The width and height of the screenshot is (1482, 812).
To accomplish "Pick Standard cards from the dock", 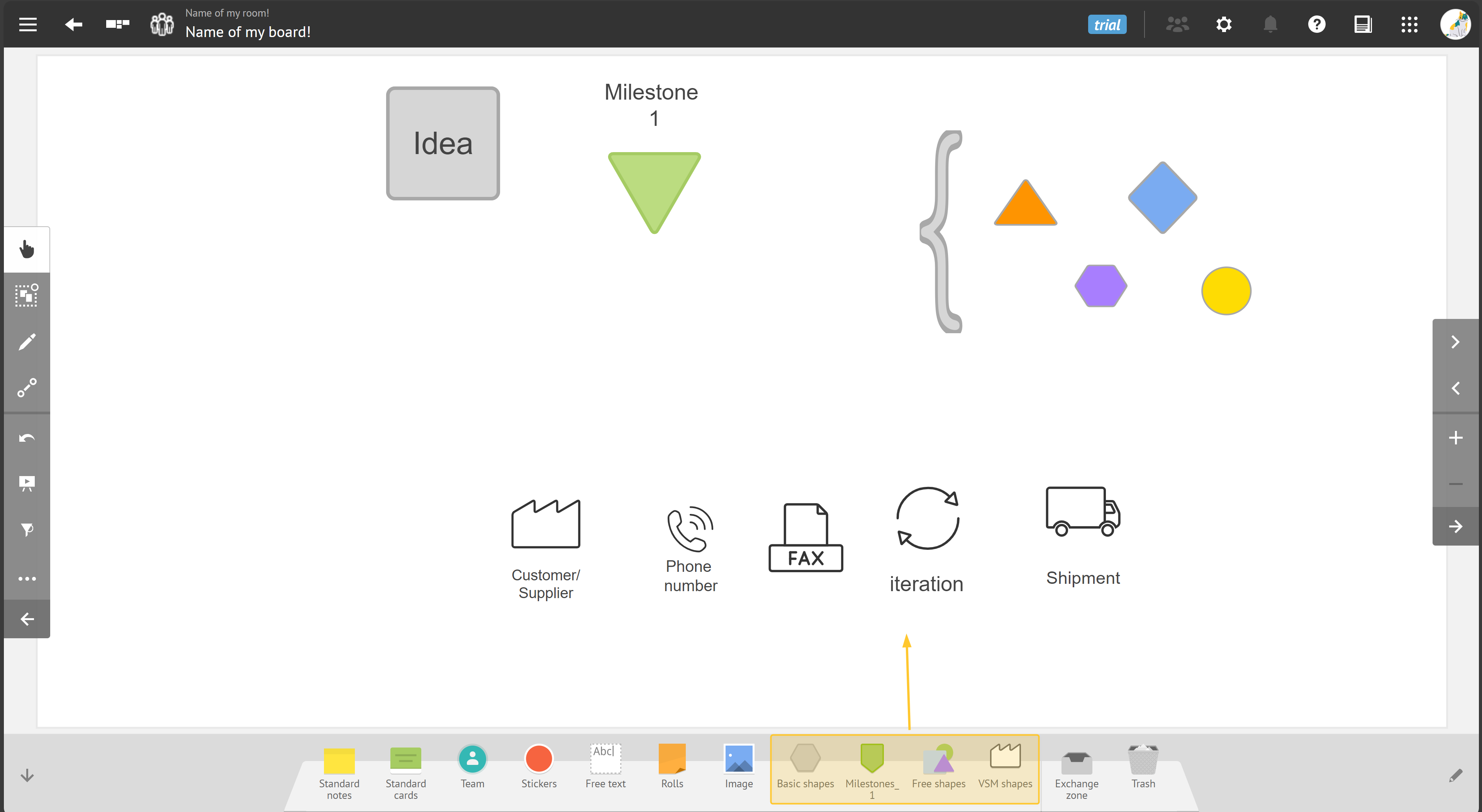I will pos(405,772).
